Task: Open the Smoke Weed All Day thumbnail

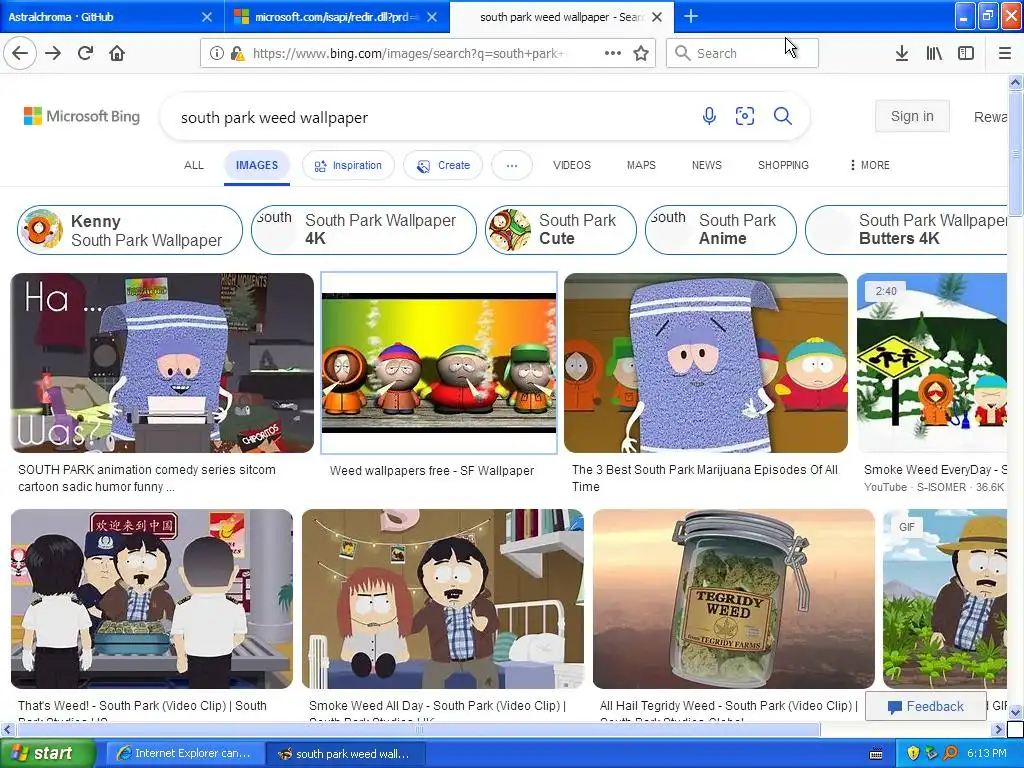Action: (443, 599)
